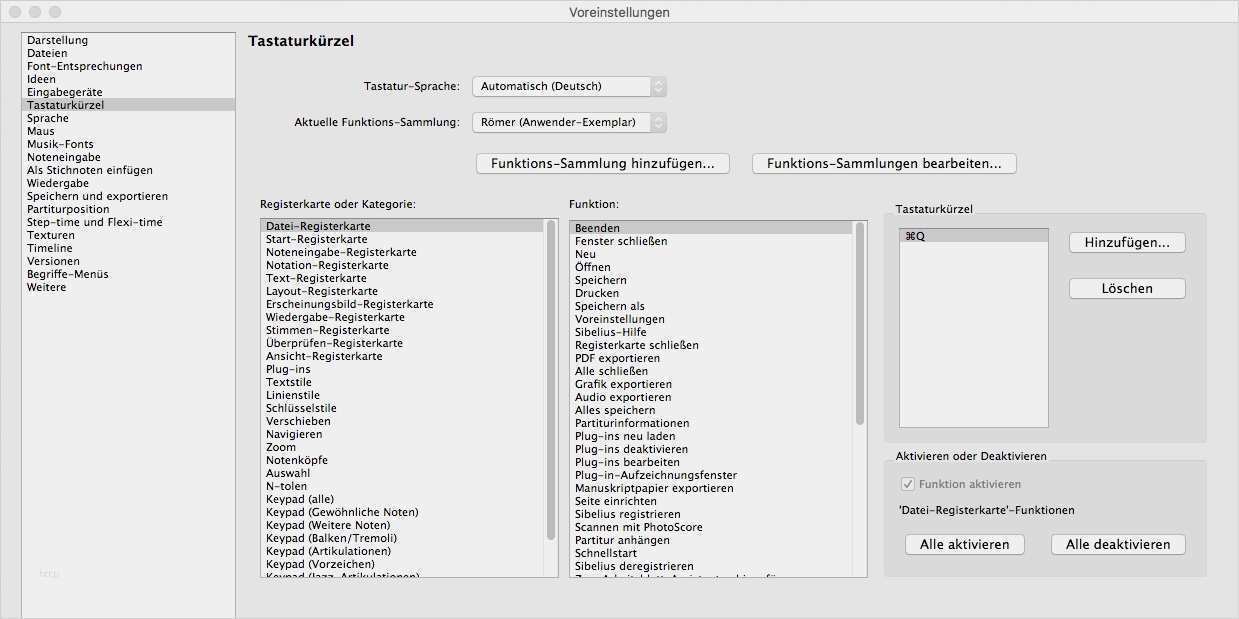Select Ansicht-Registerkarte category
Image resolution: width=1239 pixels, height=619 pixels.
point(403,357)
